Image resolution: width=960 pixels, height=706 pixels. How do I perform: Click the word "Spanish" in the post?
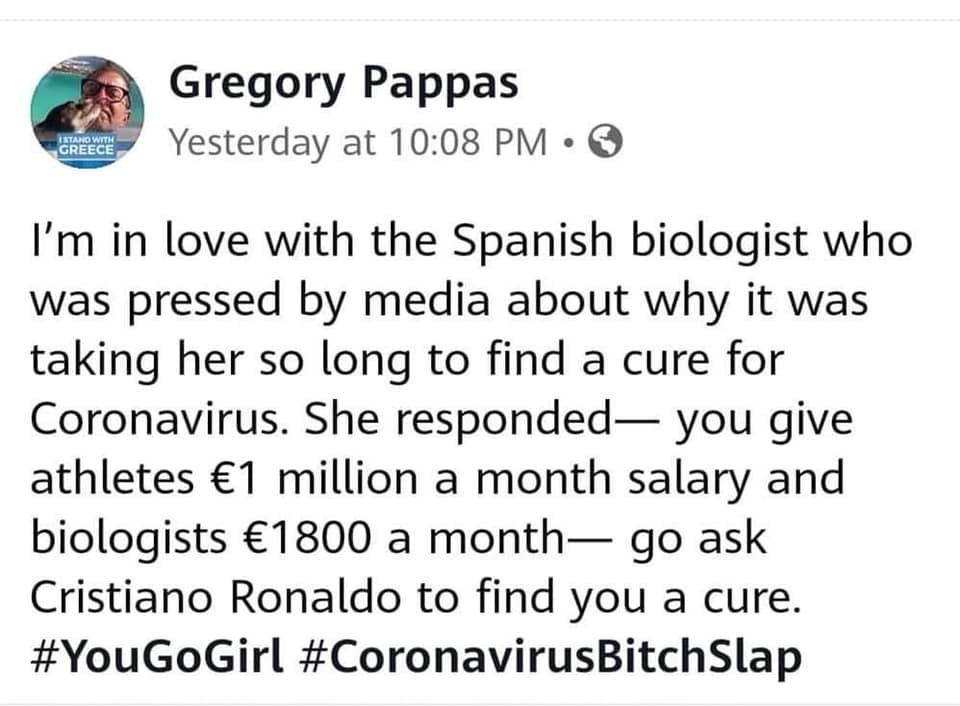pyautogui.click(x=533, y=241)
